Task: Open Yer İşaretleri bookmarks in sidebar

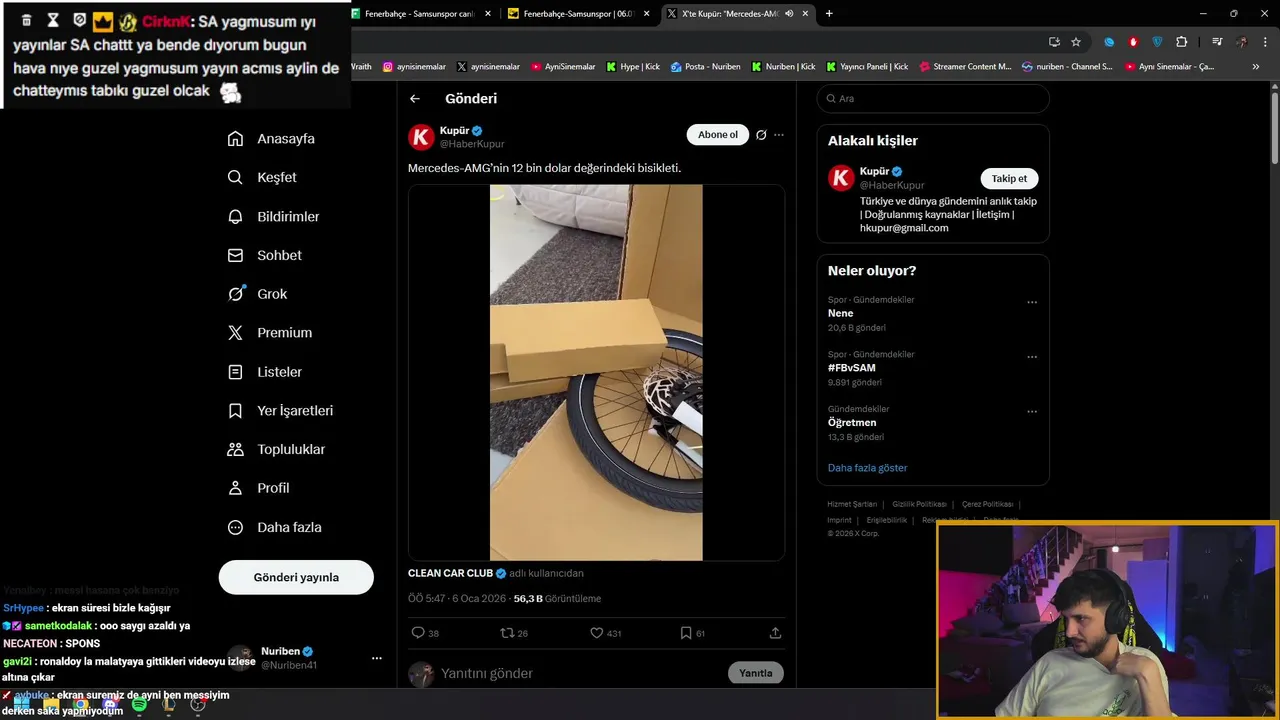Action: point(281,411)
